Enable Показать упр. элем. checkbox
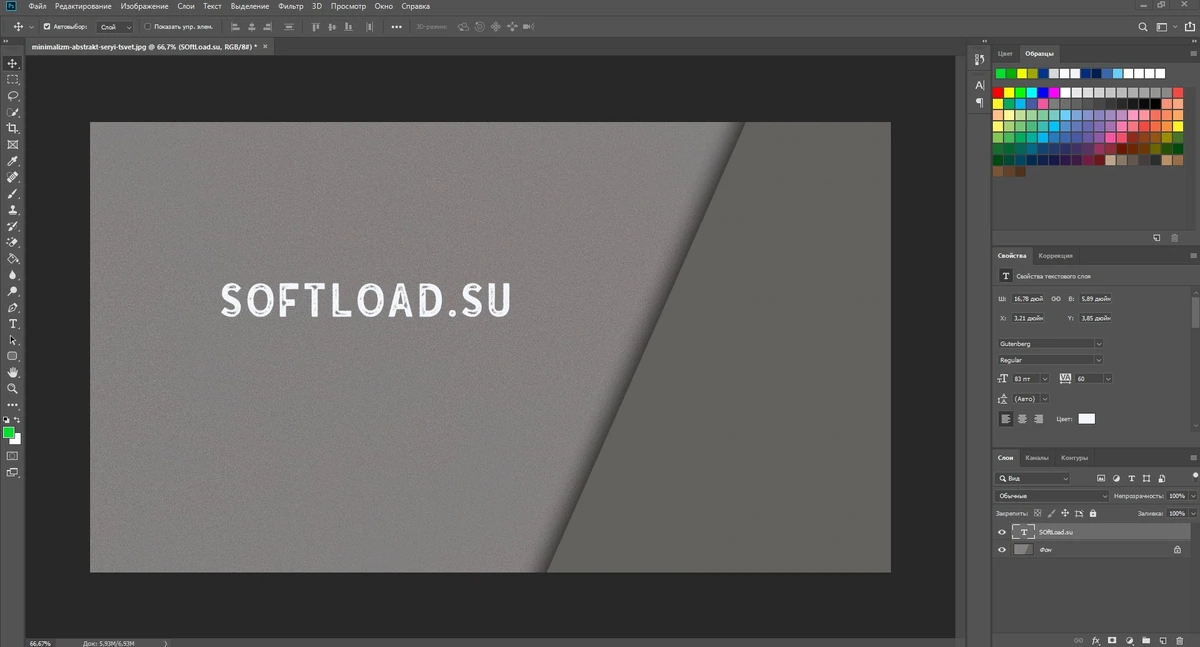 tap(148, 27)
